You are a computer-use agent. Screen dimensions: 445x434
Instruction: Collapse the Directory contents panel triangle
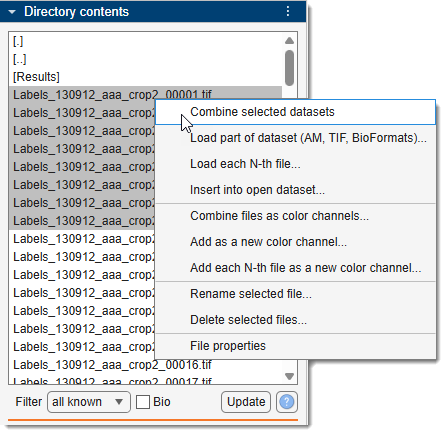click(12, 12)
